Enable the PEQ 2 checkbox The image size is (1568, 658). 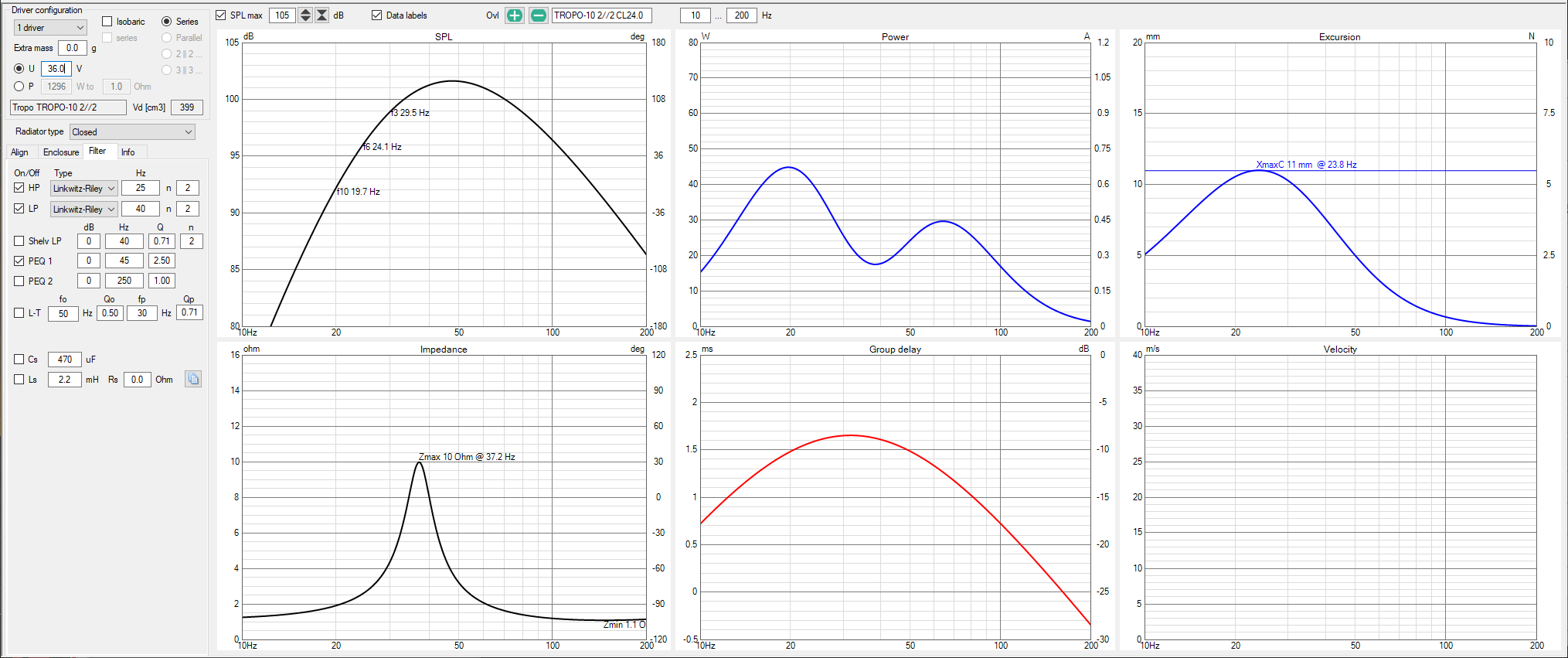click(19, 281)
